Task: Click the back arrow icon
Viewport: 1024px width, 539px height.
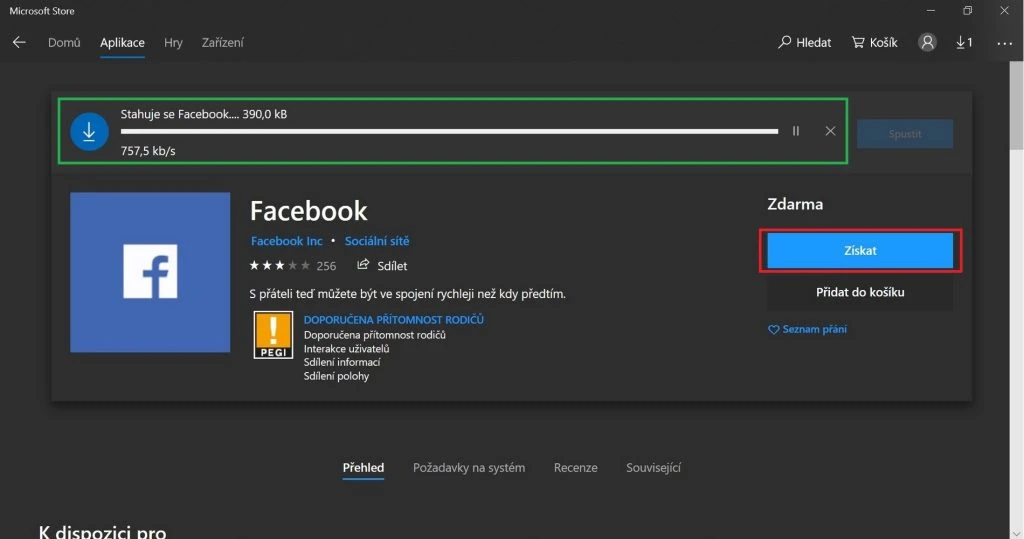Action: (x=19, y=43)
